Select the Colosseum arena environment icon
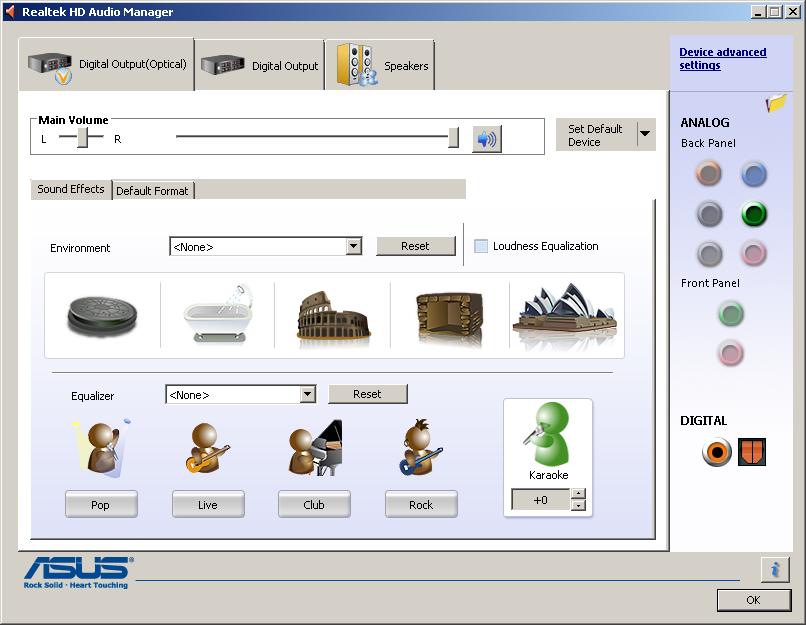The width and height of the screenshot is (806, 625). coord(333,316)
